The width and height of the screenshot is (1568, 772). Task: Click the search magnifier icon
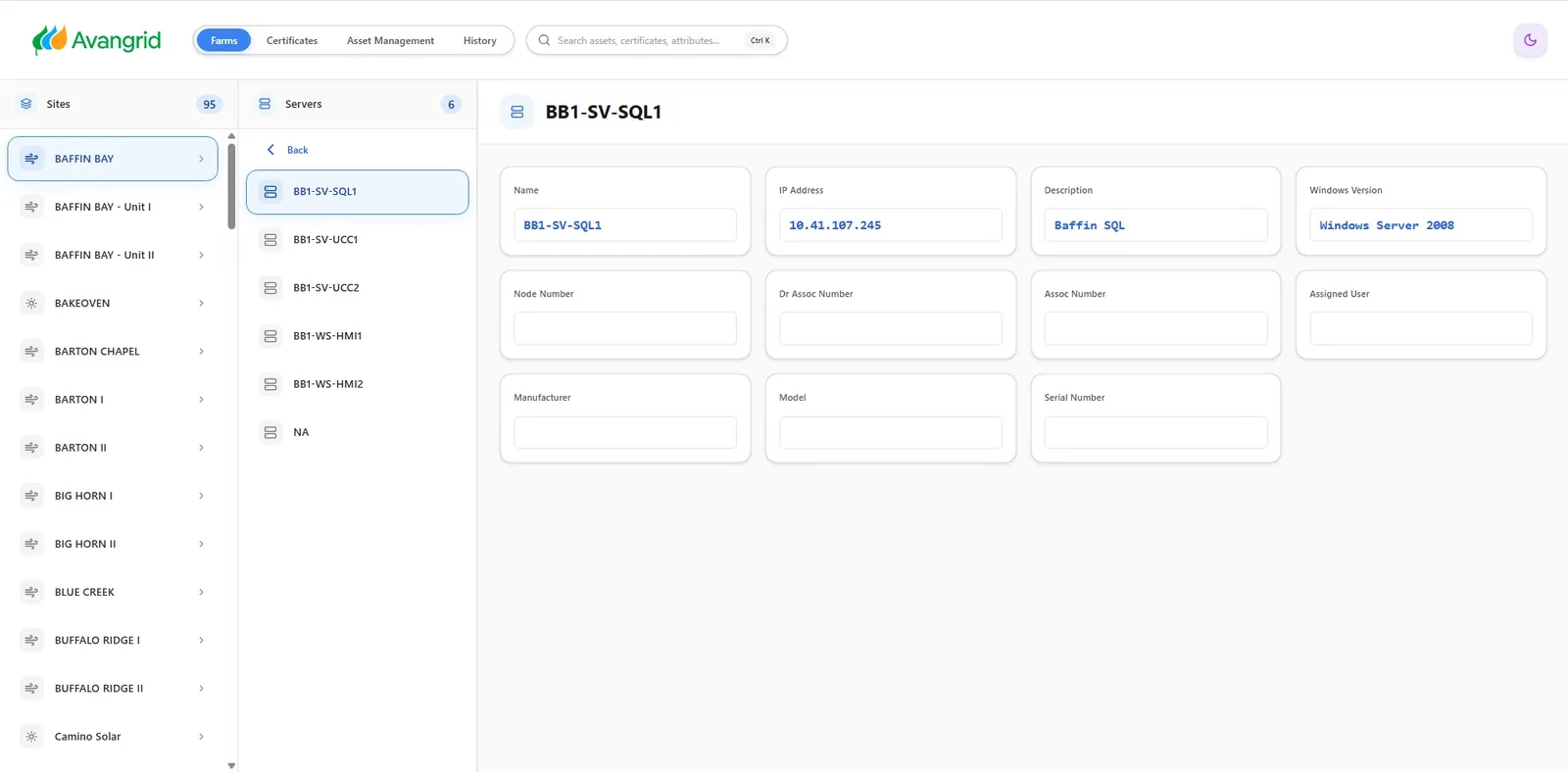pos(544,40)
